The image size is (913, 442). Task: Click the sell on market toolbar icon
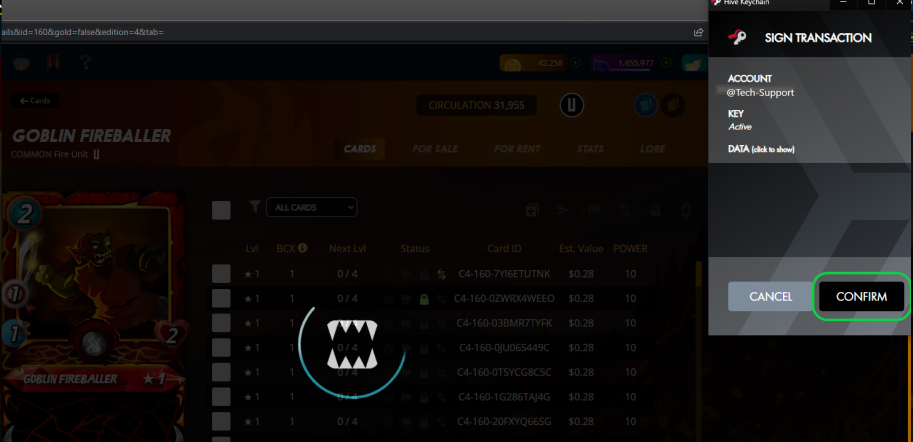click(593, 210)
